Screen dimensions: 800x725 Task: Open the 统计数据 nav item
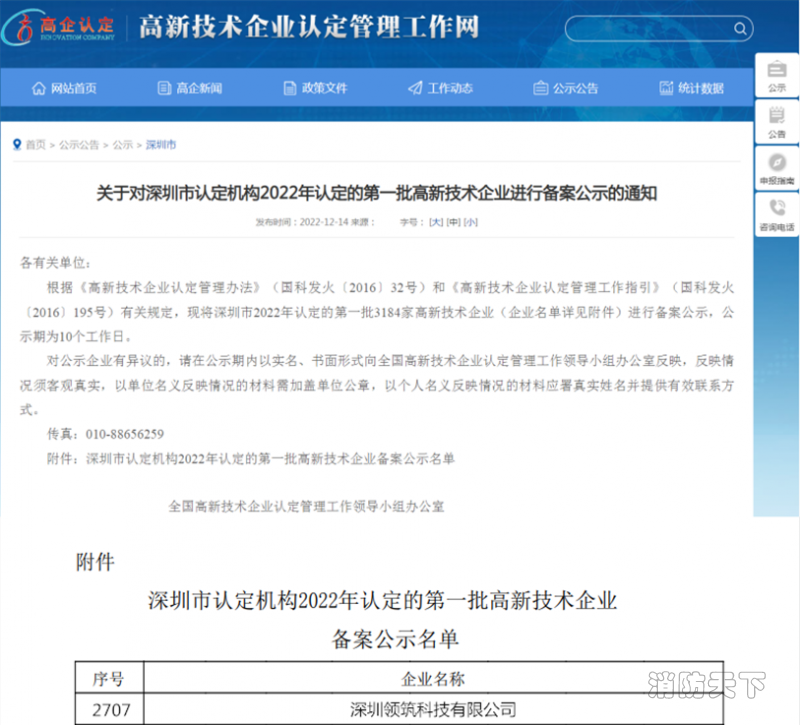click(691, 88)
